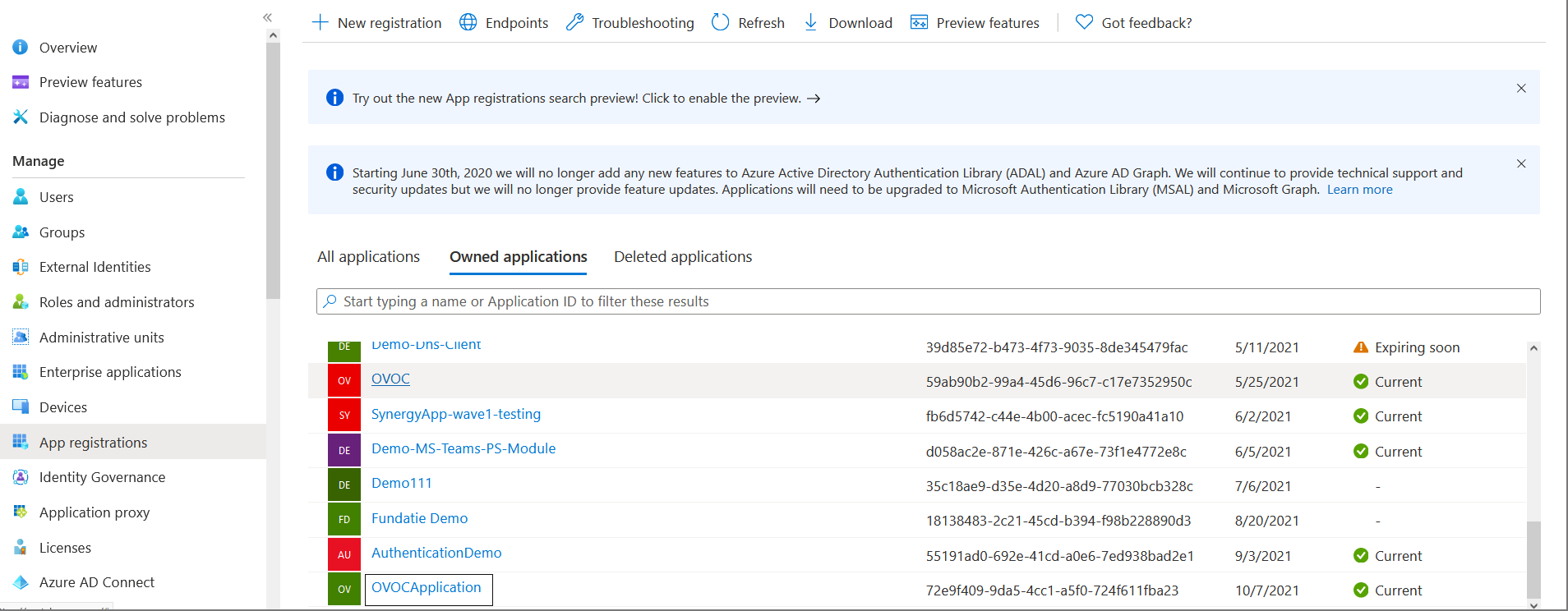Viewport: 1568px width, 611px height.
Task: Select Azure AD Connect in sidebar
Action: (x=96, y=582)
